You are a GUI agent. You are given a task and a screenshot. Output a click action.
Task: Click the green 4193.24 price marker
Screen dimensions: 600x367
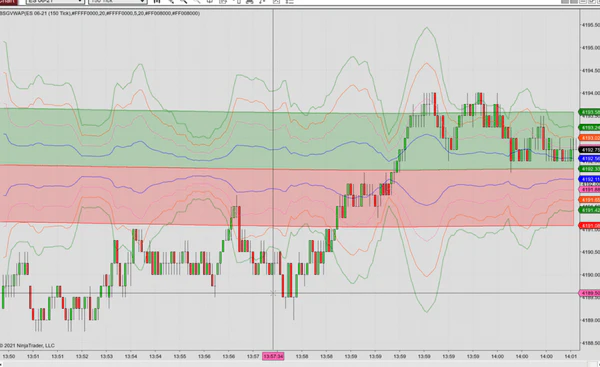click(589, 127)
